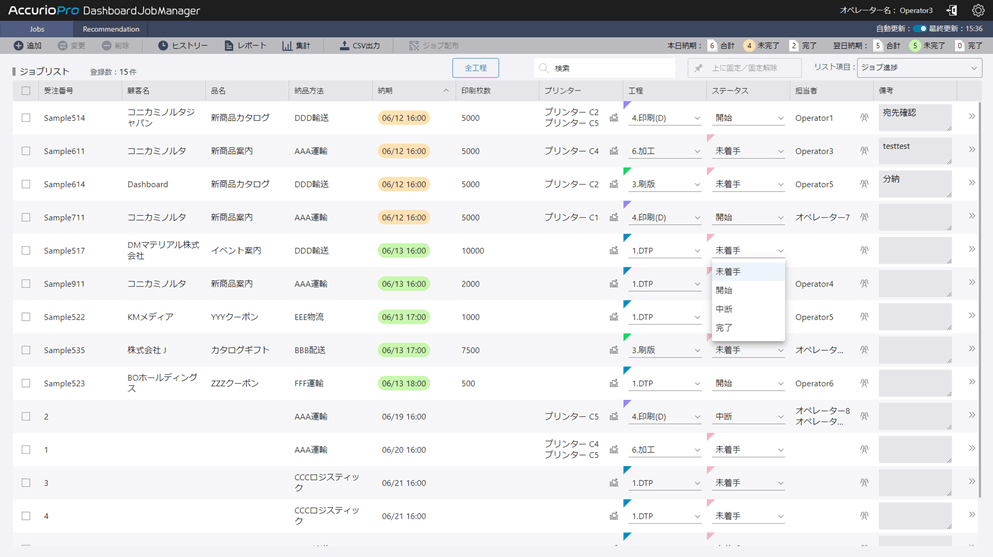Check the Sample614 row checkbox
The width and height of the screenshot is (993, 557).
26,184
